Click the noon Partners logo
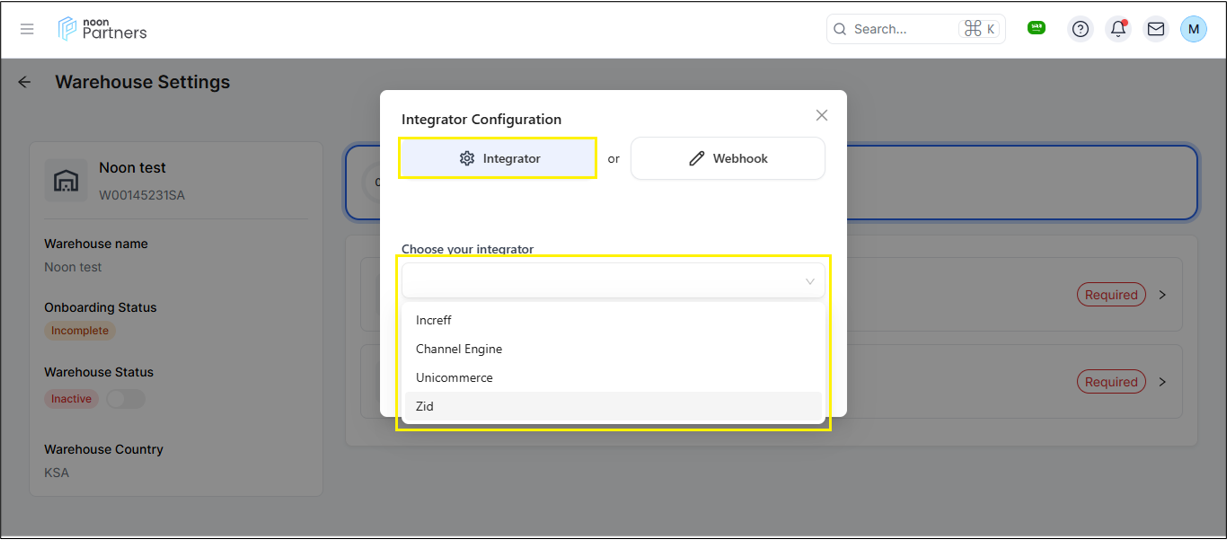1228x541 pixels. pyautogui.click(x=102, y=29)
